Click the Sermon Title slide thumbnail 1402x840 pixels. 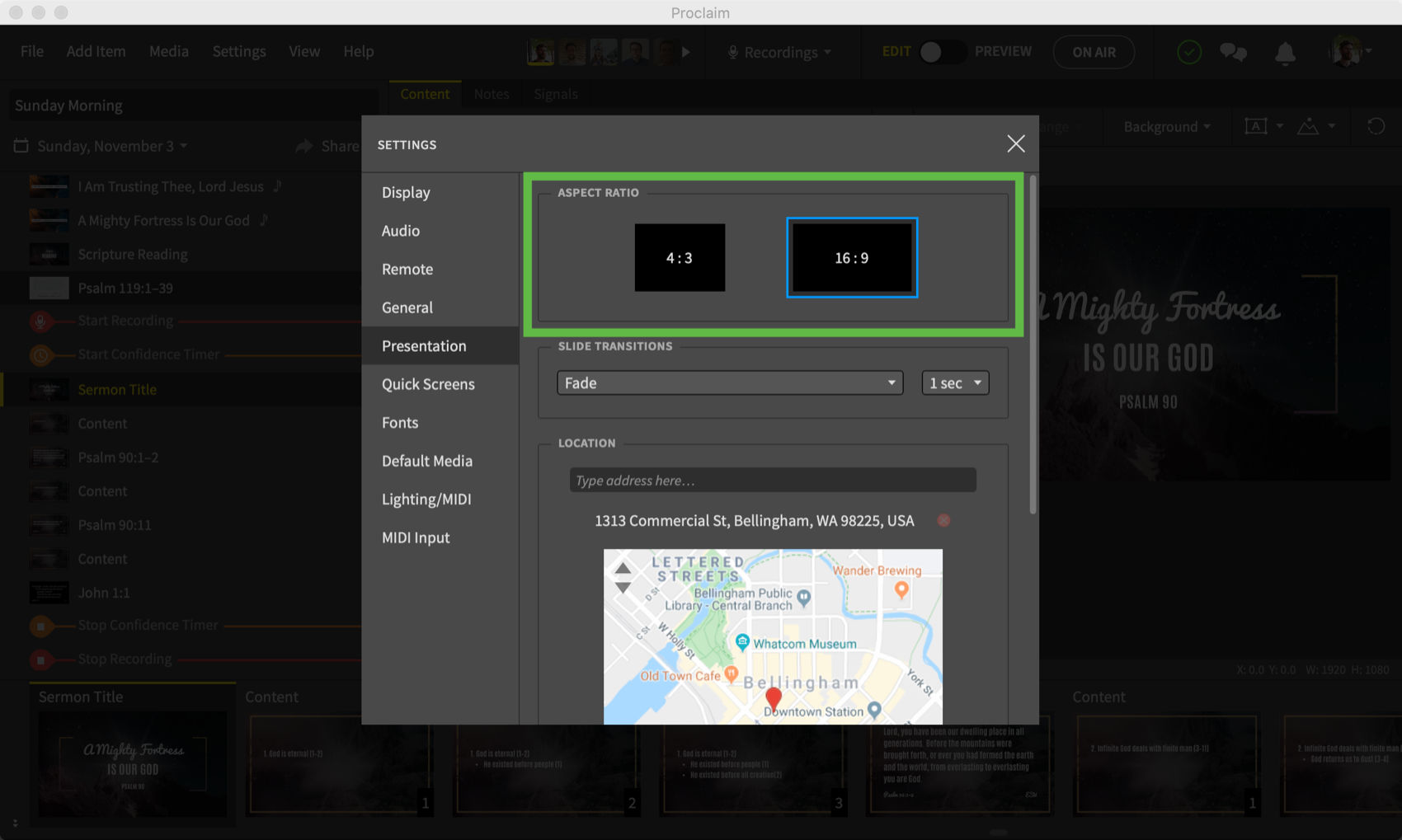(x=133, y=764)
